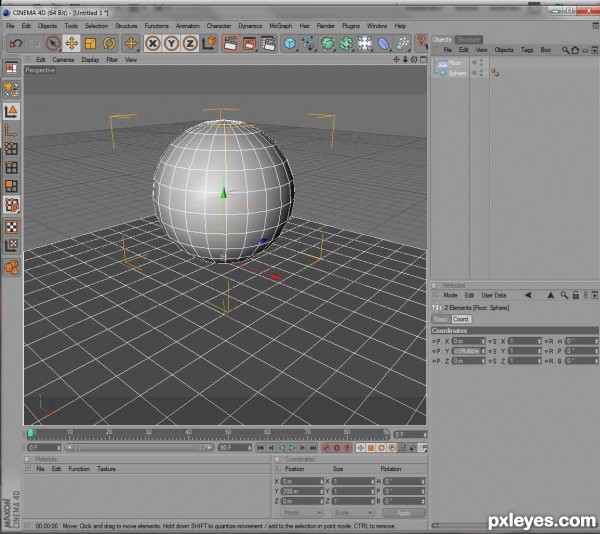Activate the Scale tool
The height and width of the screenshot is (534, 600).
tap(90, 44)
